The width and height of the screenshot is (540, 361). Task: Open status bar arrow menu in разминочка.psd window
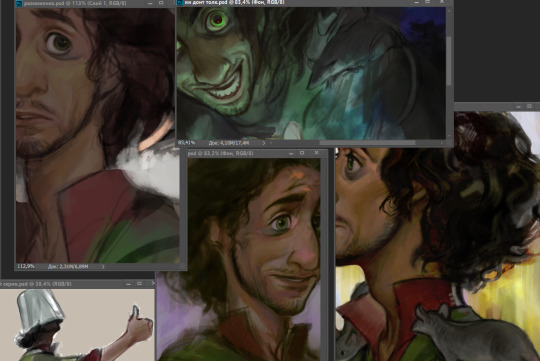tap(102, 266)
